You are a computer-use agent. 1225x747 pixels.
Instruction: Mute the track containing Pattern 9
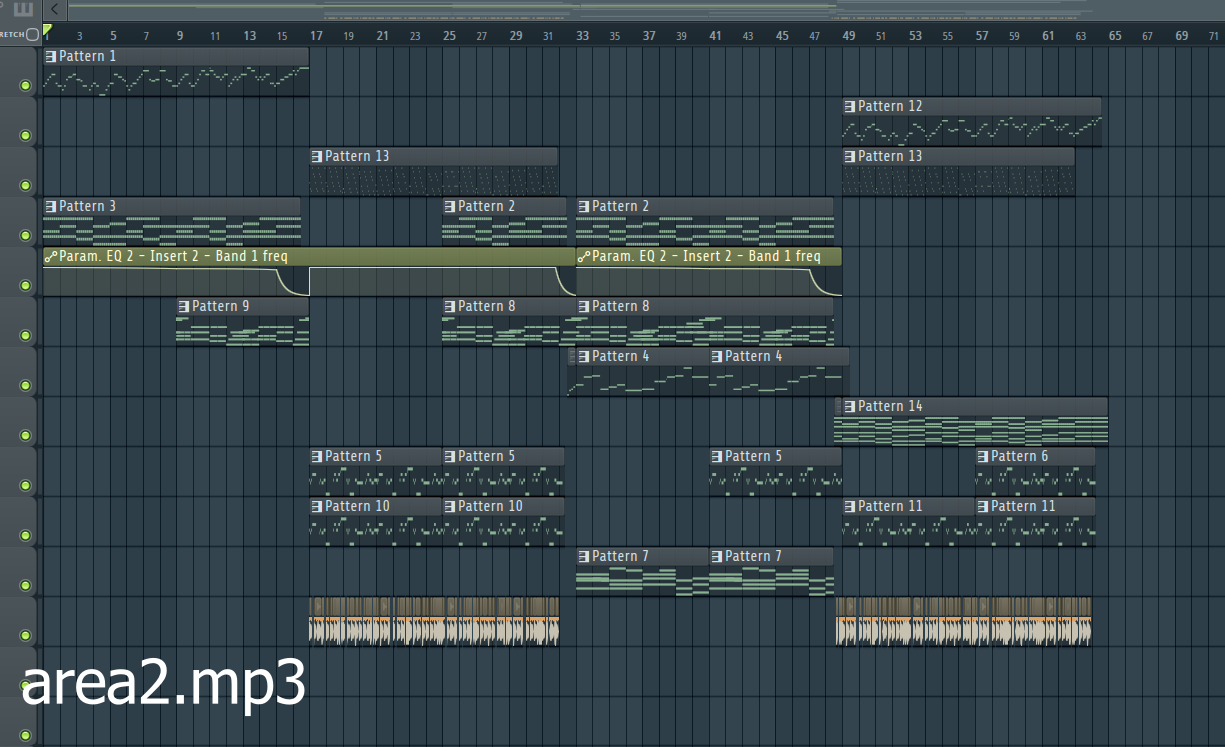point(25,336)
